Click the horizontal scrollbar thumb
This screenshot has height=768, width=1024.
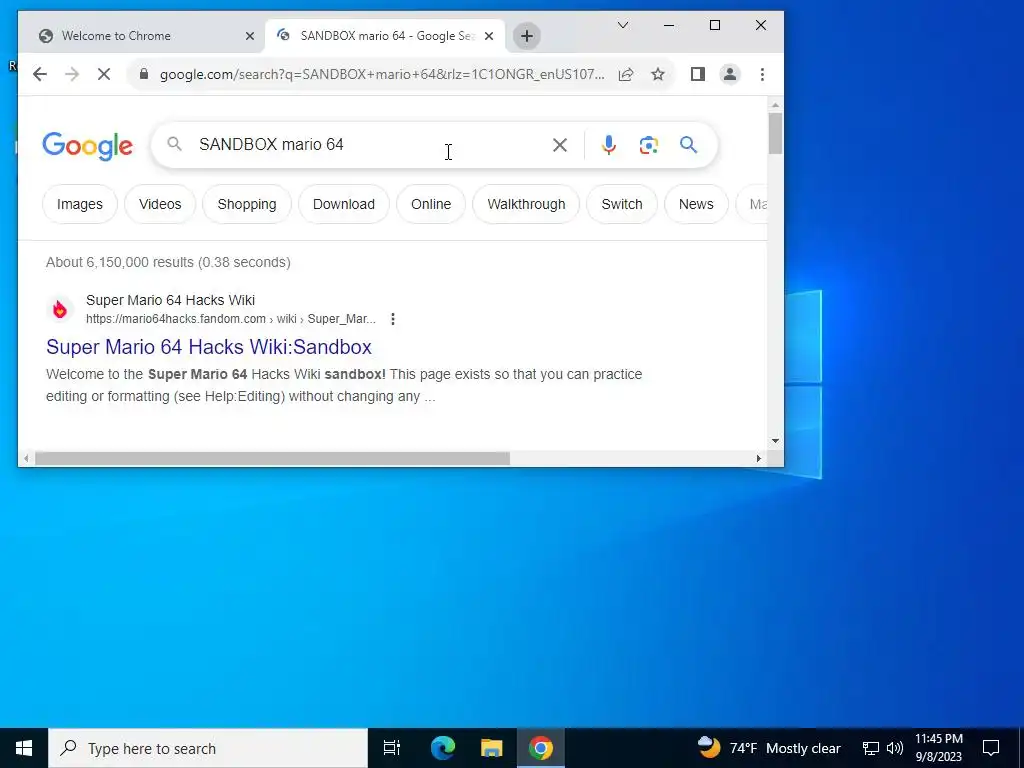(x=272, y=458)
